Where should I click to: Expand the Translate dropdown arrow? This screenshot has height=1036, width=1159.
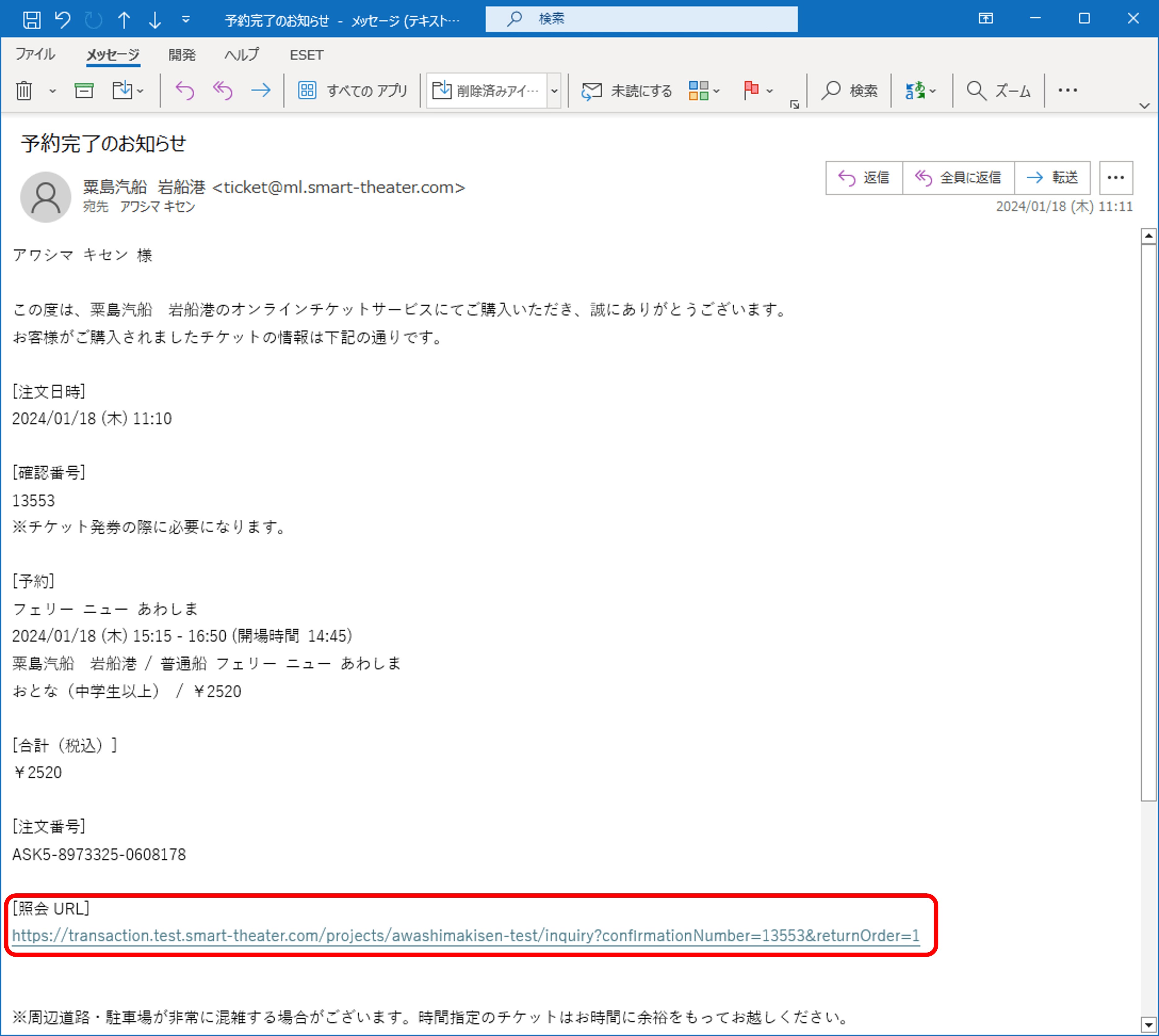pyautogui.click(x=932, y=91)
